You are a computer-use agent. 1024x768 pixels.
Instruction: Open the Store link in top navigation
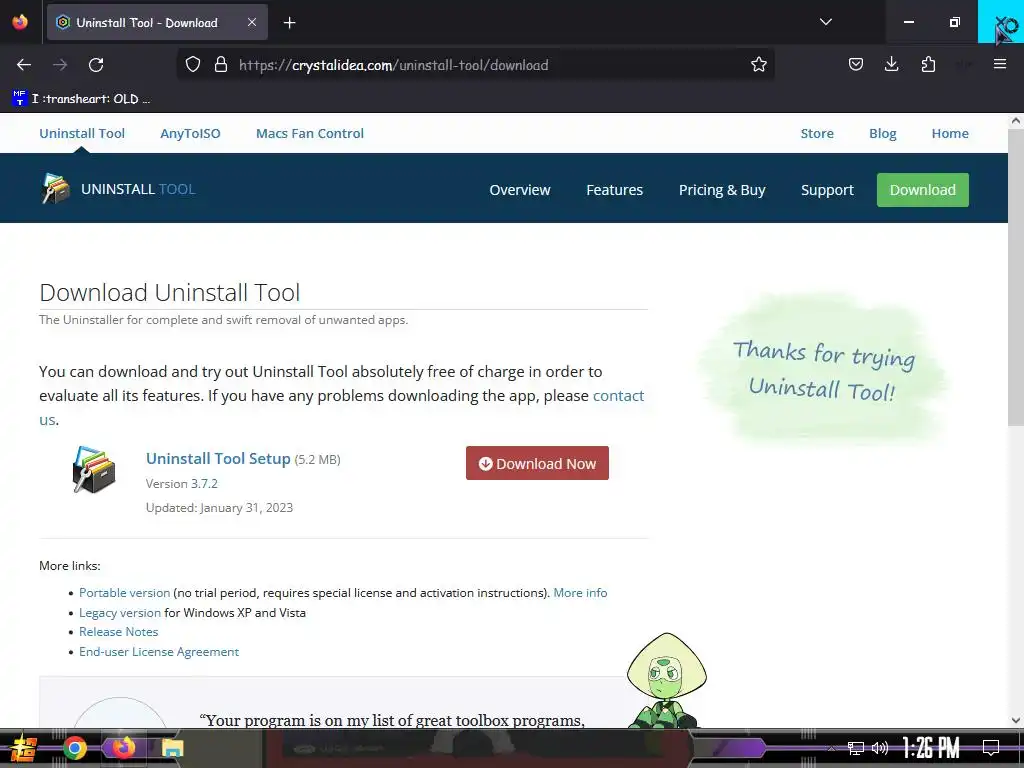[x=817, y=133]
